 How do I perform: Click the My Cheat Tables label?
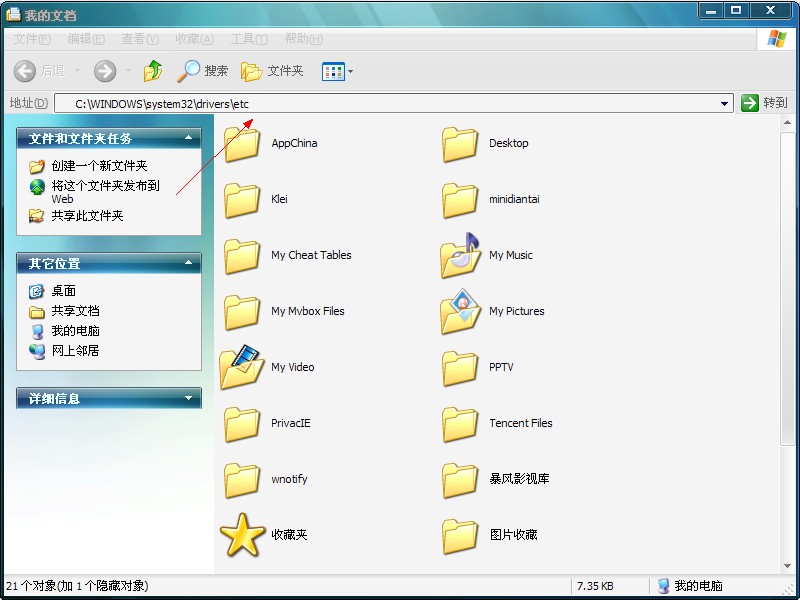tap(311, 255)
